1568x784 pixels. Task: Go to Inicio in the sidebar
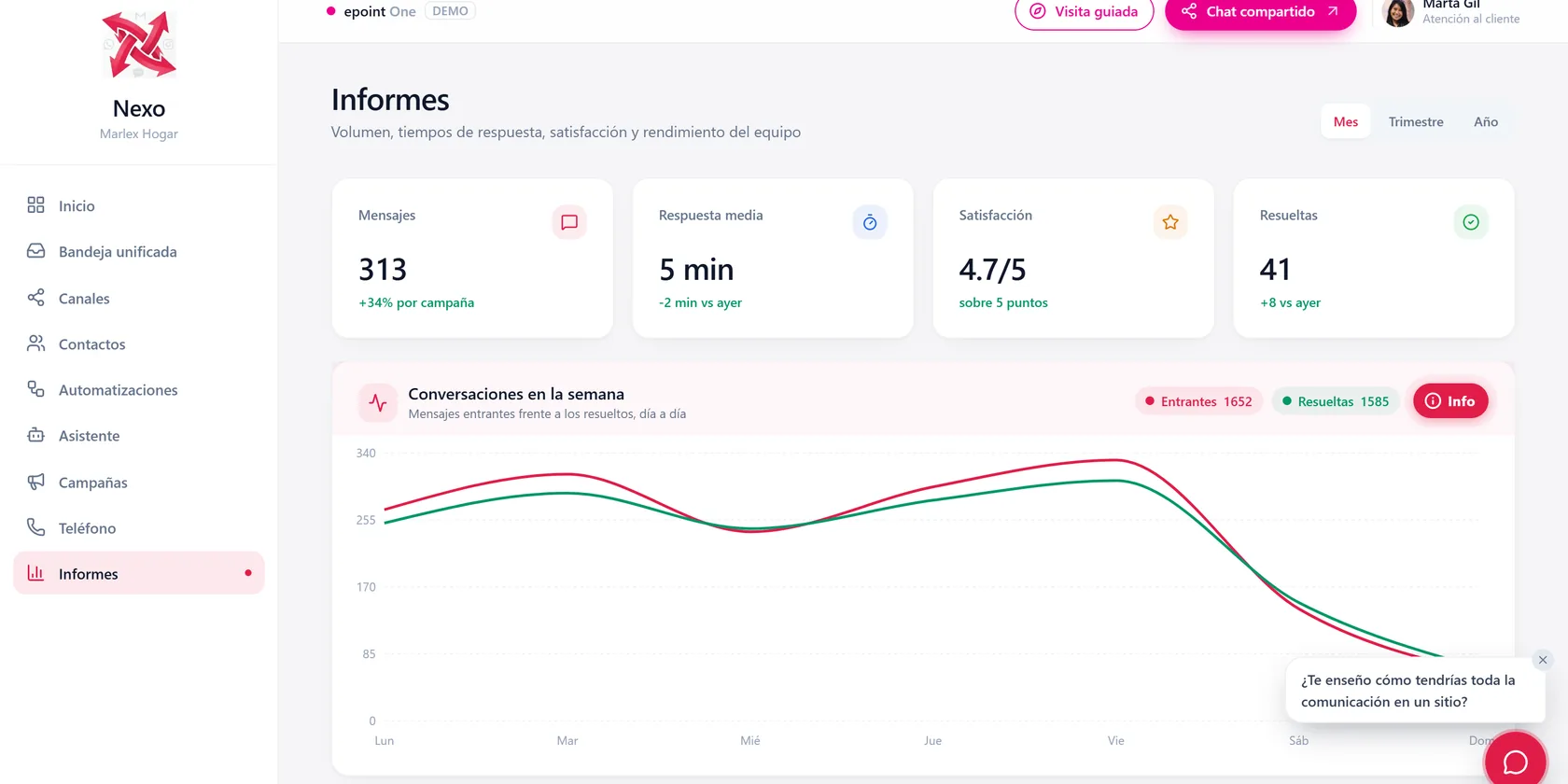click(x=139, y=205)
